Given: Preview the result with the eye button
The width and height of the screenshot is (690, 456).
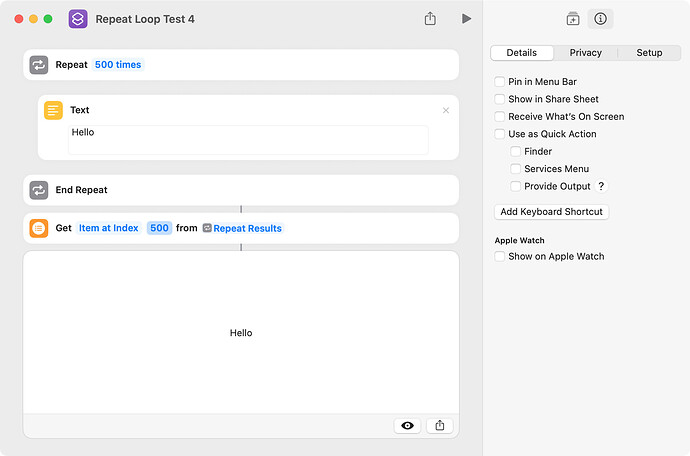Looking at the screenshot, I should [407, 425].
